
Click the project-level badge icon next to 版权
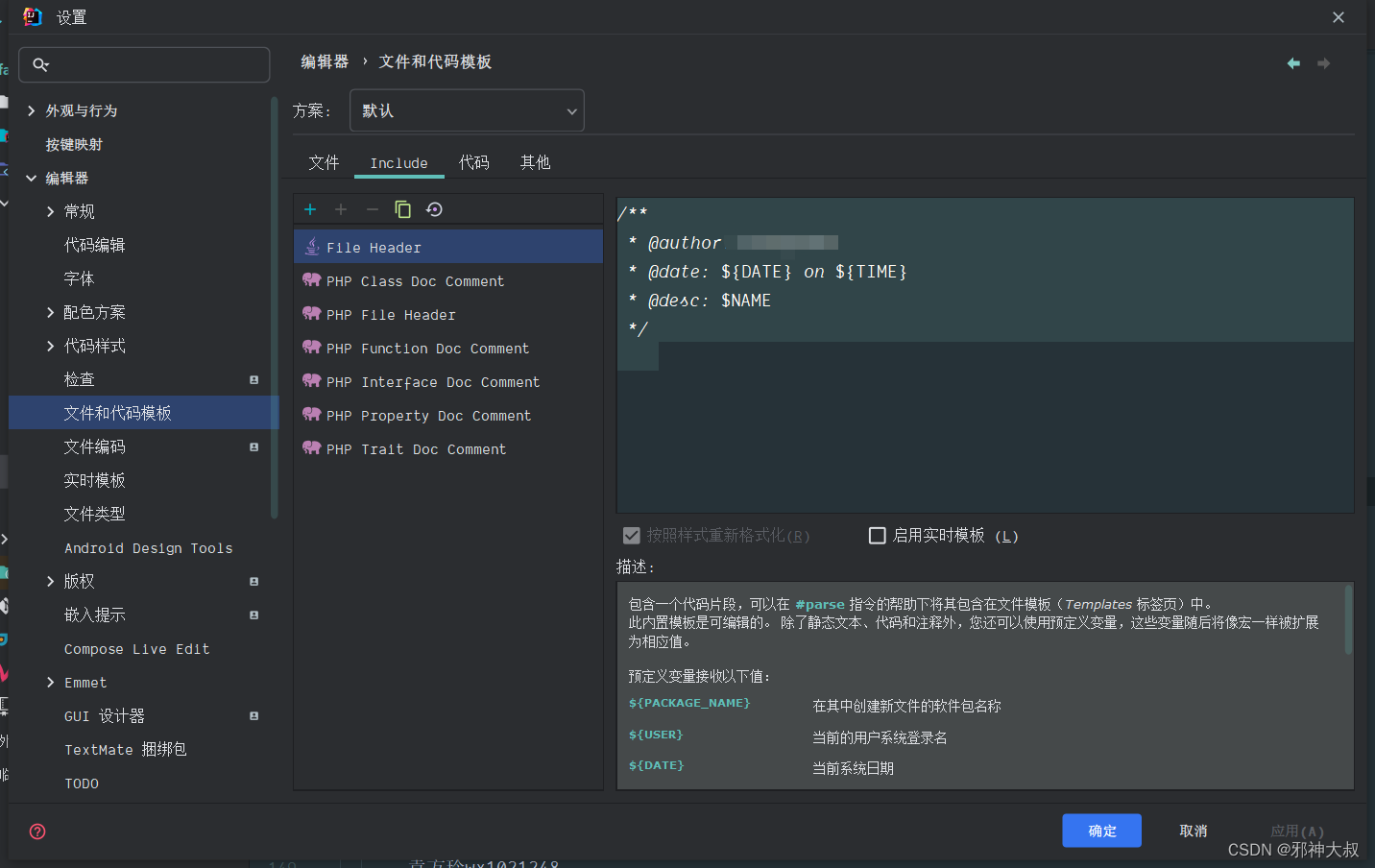point(253,582)
